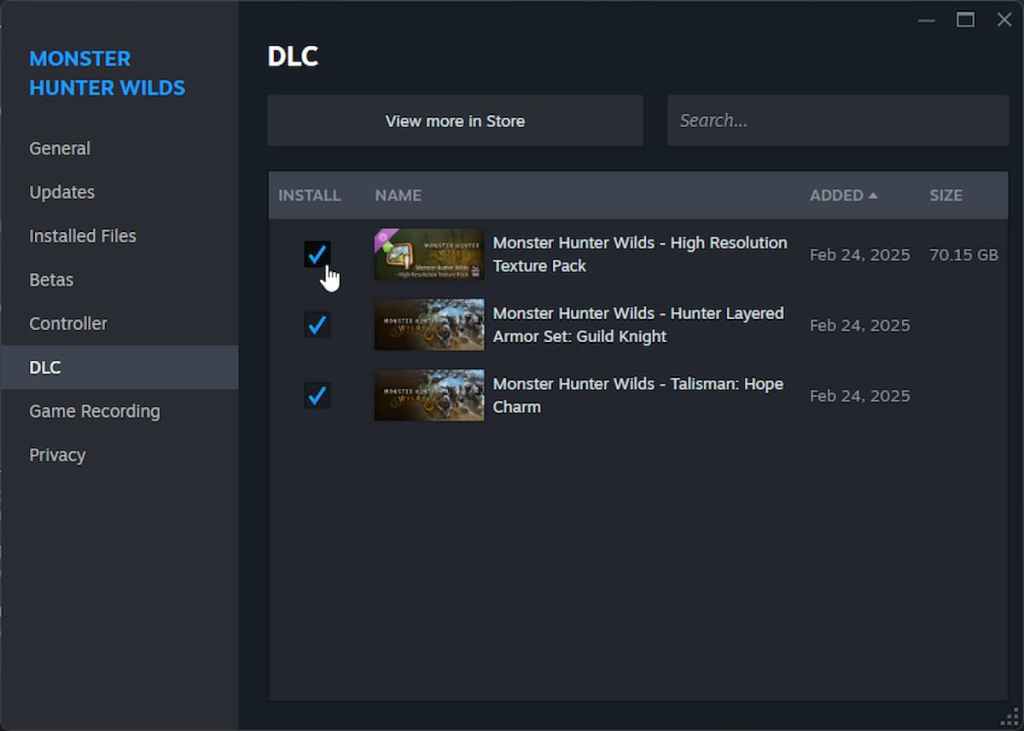Click the Install column header
This screenshot has height=731, width=1024.
(309, 195)
